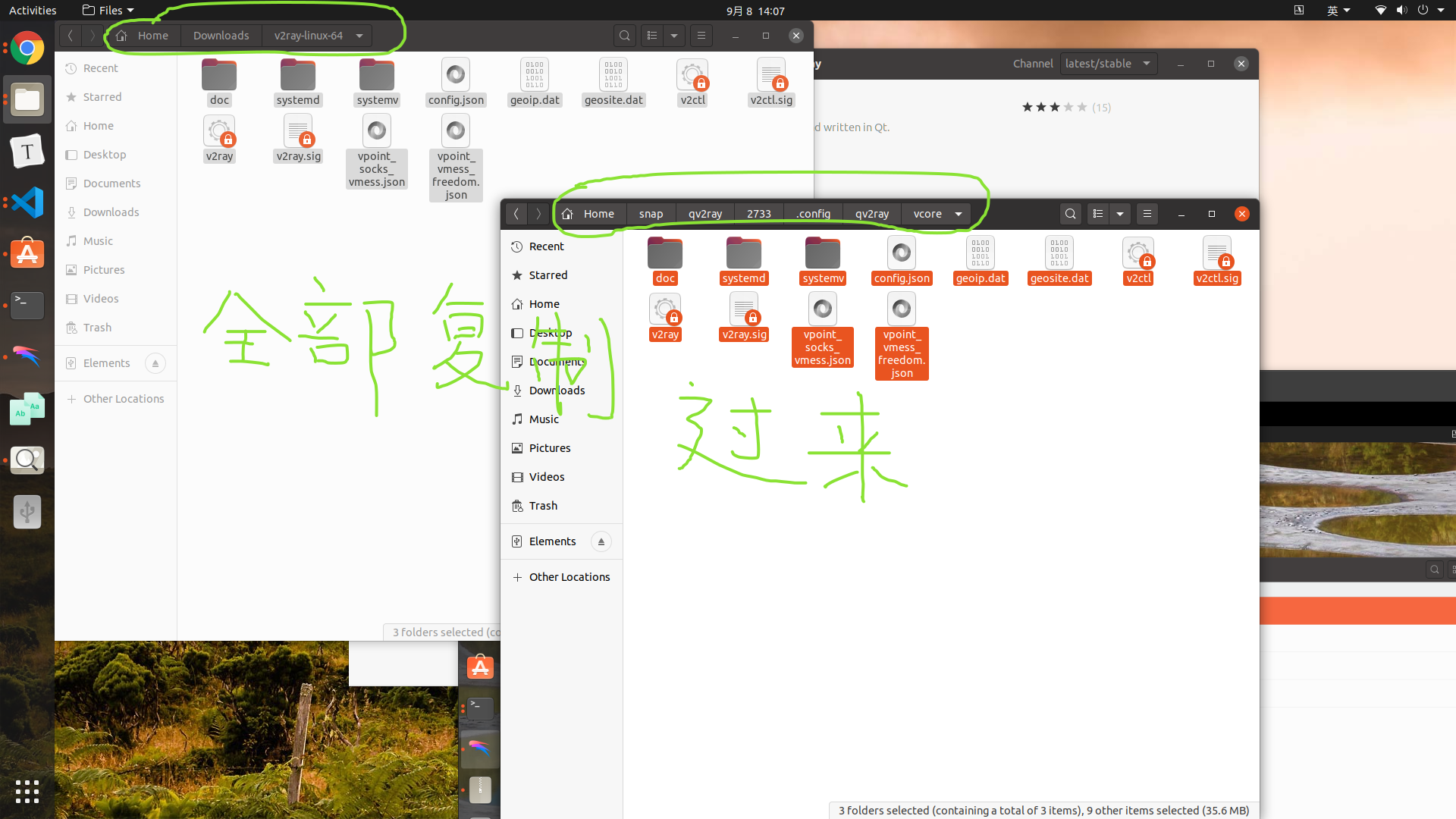This screenshot has width=1456, height=819.
Task: Open view options dropdown in vcore window
Action: point(1120,214)
